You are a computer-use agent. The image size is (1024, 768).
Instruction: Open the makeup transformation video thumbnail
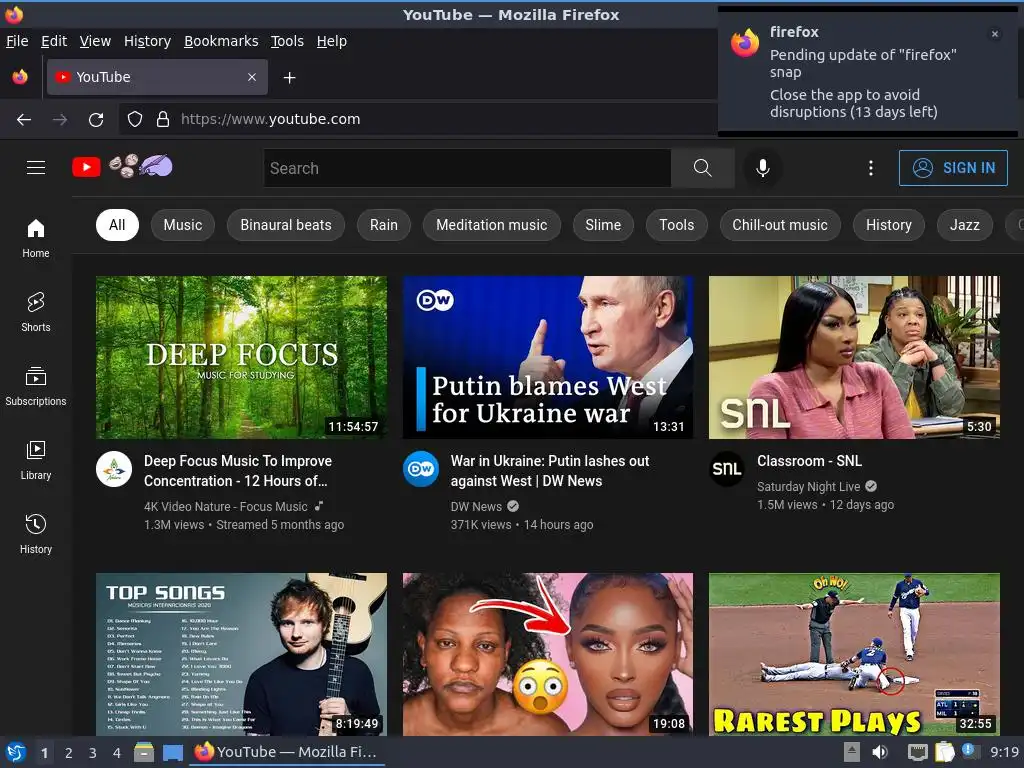[548, 654]
